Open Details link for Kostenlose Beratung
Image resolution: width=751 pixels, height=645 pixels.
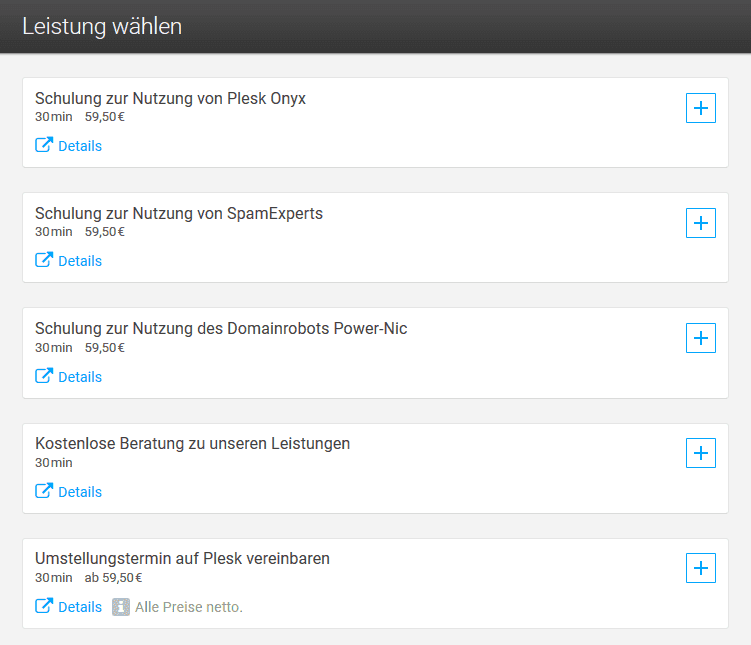click(x=80, y=492)
